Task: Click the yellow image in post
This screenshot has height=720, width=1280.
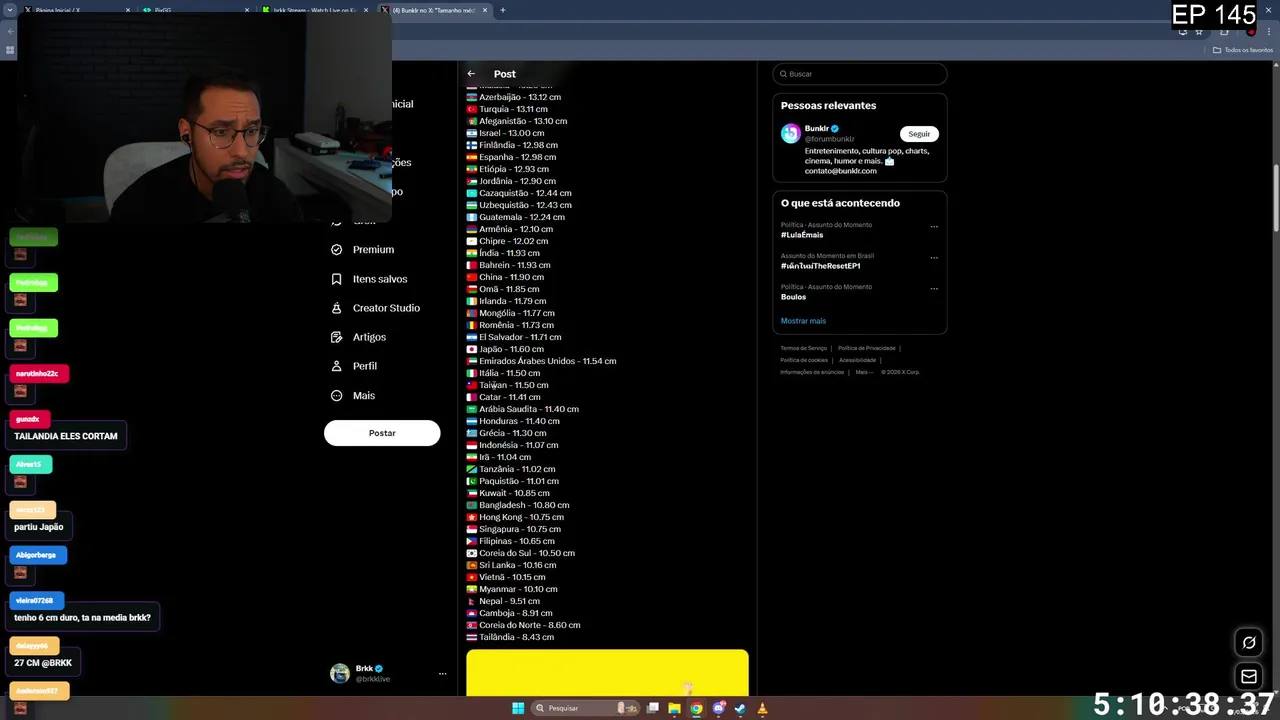Action: click(x=607, y=673)
